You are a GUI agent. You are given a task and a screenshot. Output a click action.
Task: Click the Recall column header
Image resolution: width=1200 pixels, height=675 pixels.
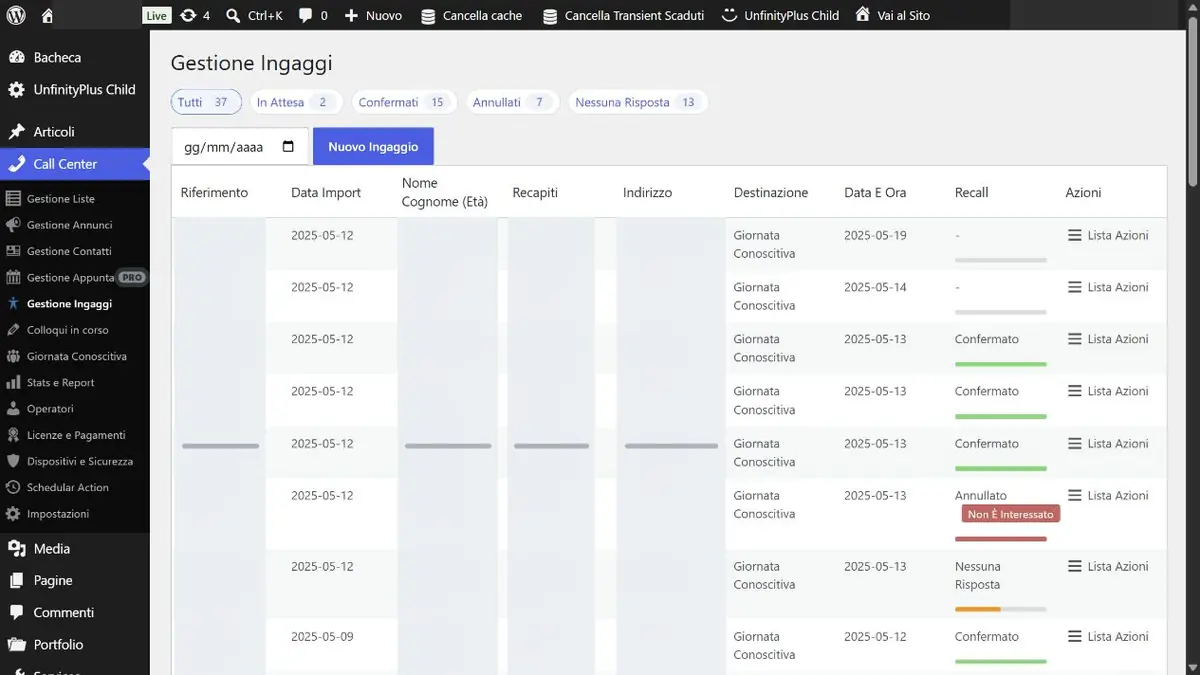pyautogui.click(x=972, y=192)
